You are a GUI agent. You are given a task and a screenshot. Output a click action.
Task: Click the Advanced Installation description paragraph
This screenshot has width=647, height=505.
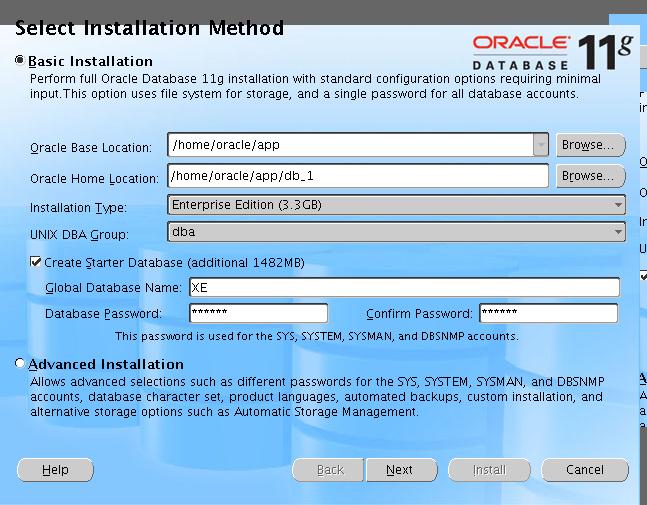(x=317, y=396)
